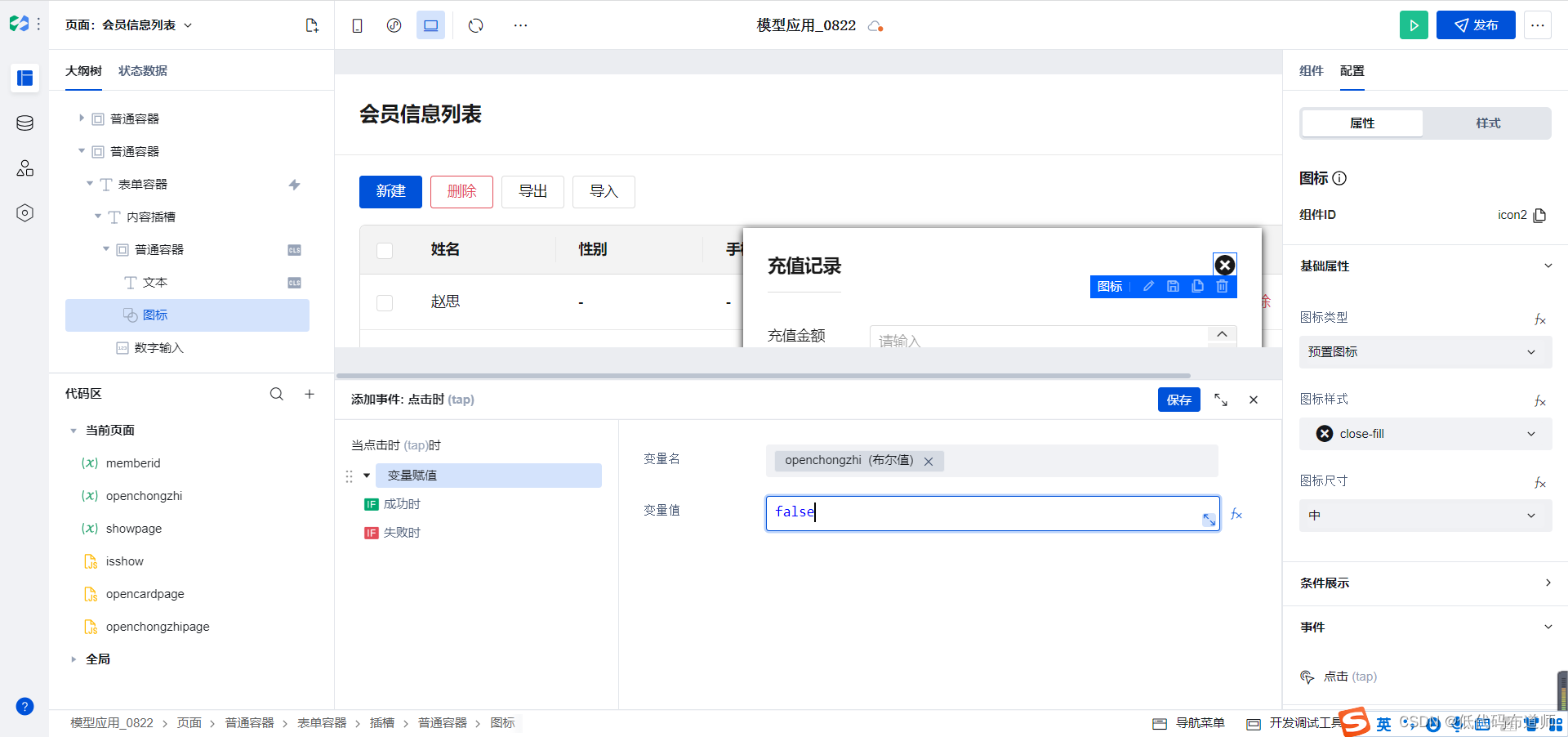Search in the code area
Screen dimensions: 1568x737
pyautogui.click(x=277, y=394)
